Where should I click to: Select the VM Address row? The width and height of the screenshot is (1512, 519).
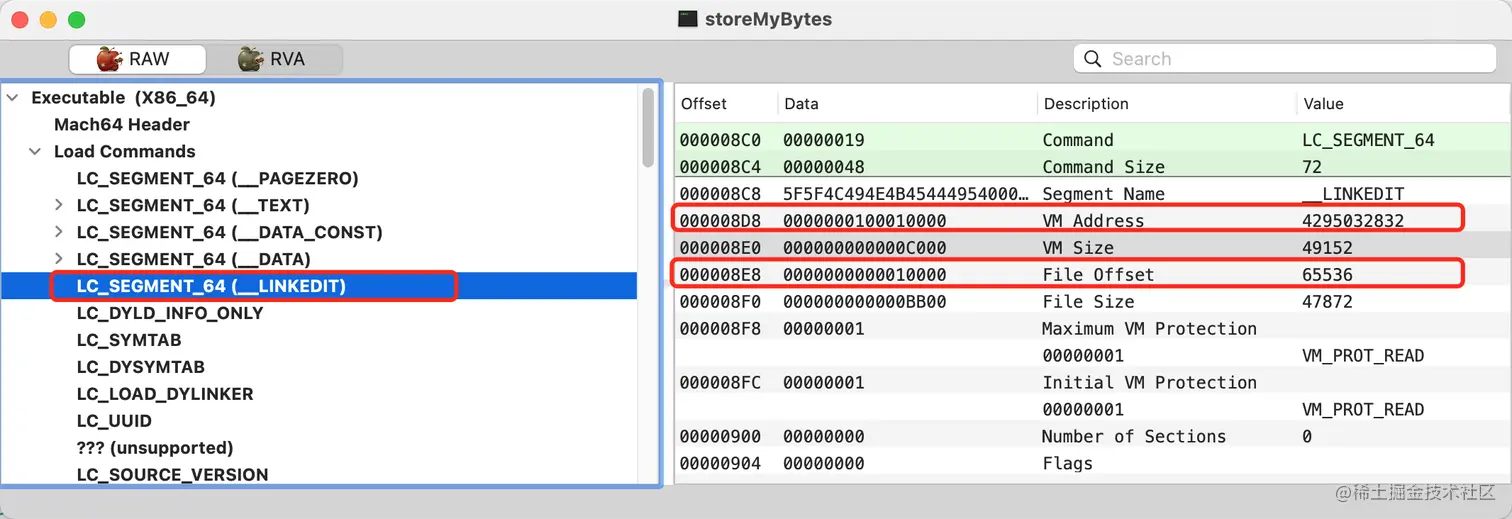[1092, 221]
